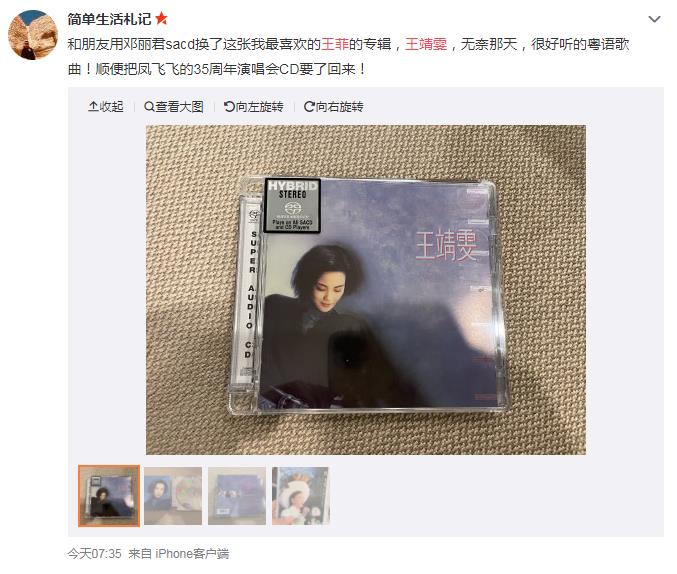Click the upward arrow collapse icon
The width and height of the screenshot is (677, 574).
pyautogui.click(x=93, y=107)
